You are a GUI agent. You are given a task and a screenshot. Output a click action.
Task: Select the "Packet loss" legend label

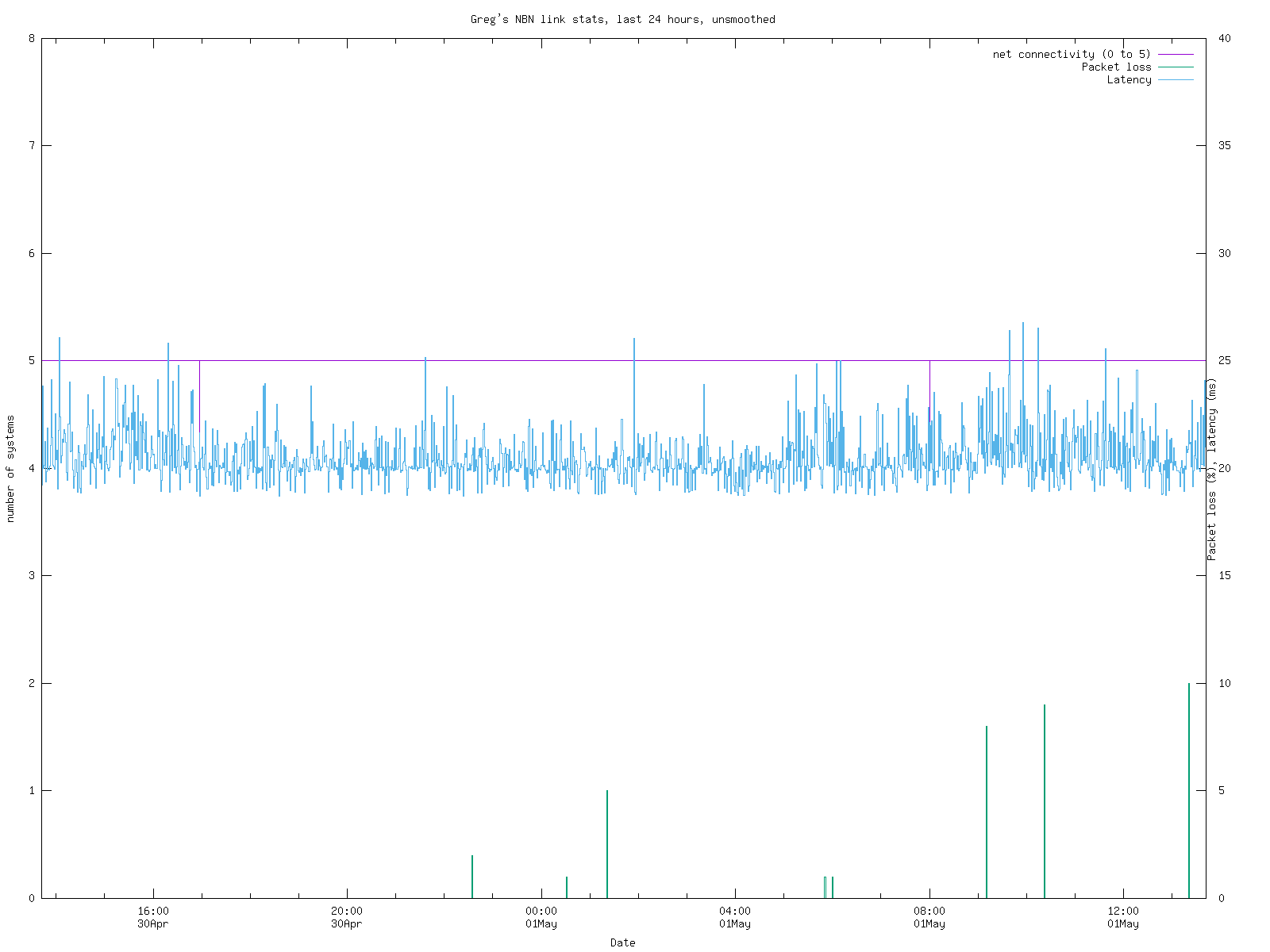tap(1116, 67)
